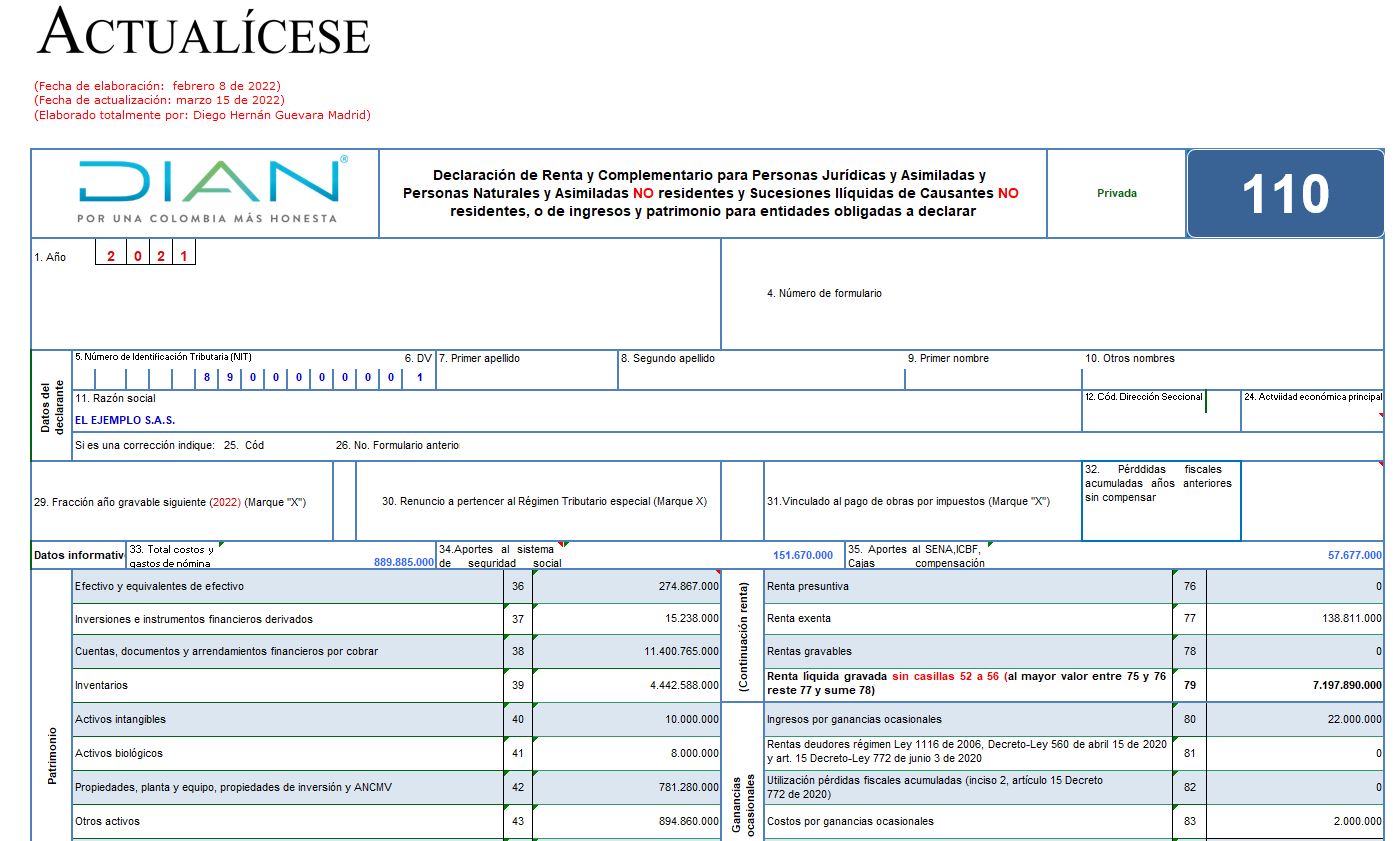
Task: Select the 'Renta líquida gravada' value 7.197.890.000
Action: (1295, 685)
